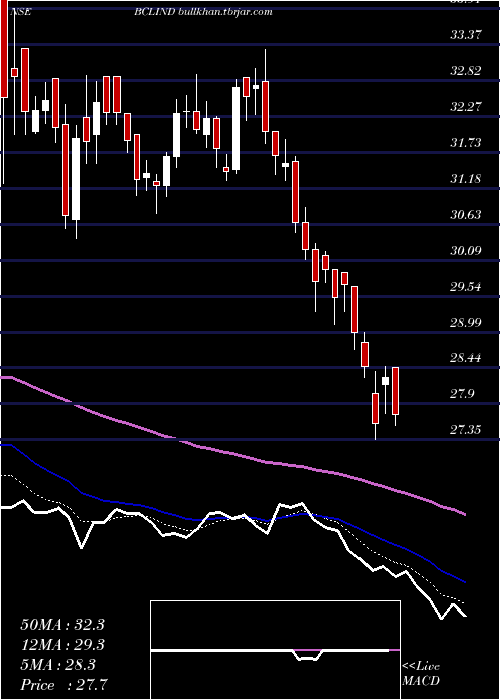This screenshot has width=500, height=700.
Task: Click the MACD histogram inset panel
Action: 275,650
